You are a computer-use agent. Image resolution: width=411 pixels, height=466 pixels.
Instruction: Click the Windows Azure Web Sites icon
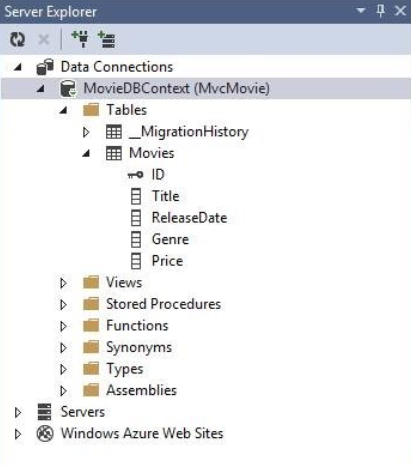pyautogui.click(x=45, y=434)
